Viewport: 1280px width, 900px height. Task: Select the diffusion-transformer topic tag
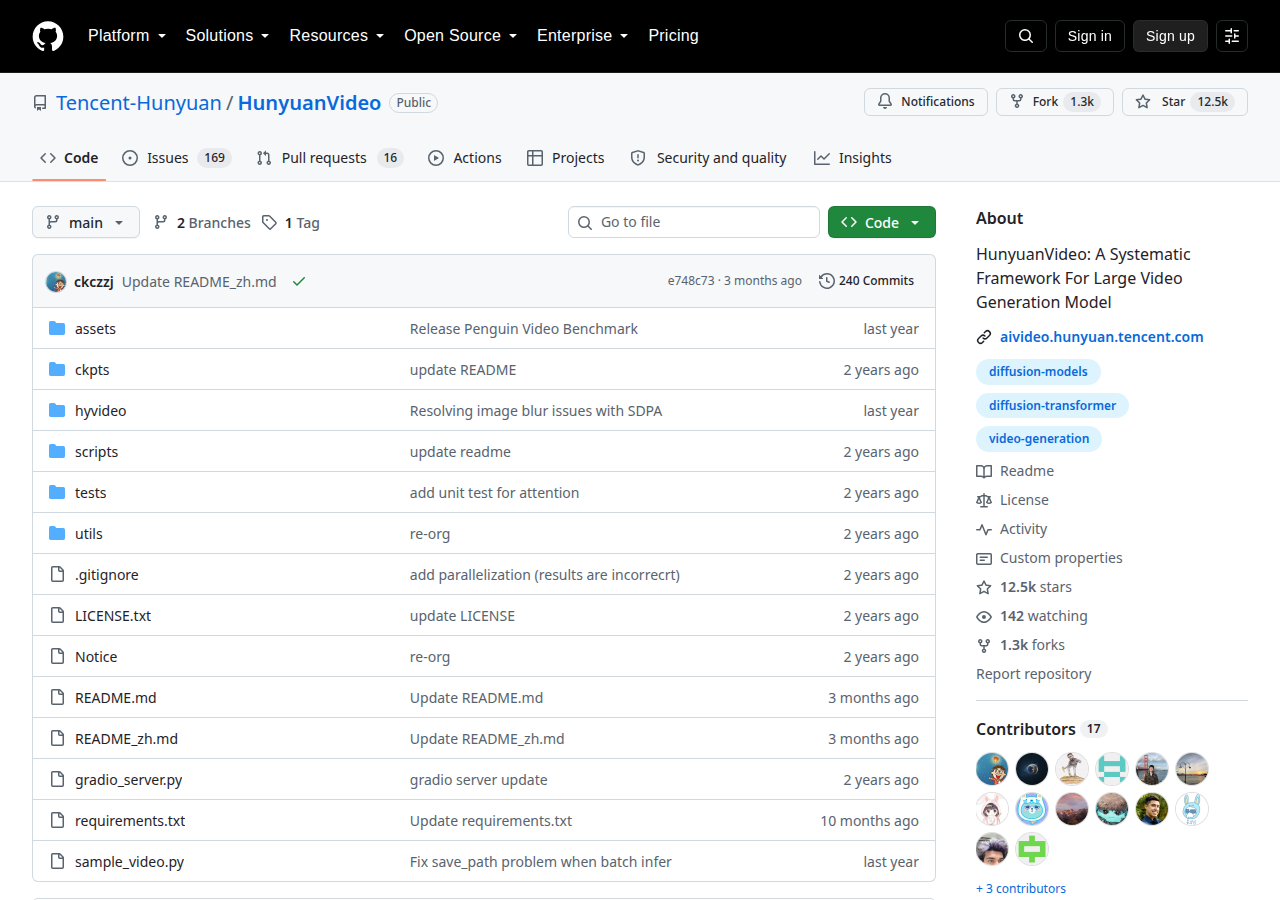coord(1053,405)
